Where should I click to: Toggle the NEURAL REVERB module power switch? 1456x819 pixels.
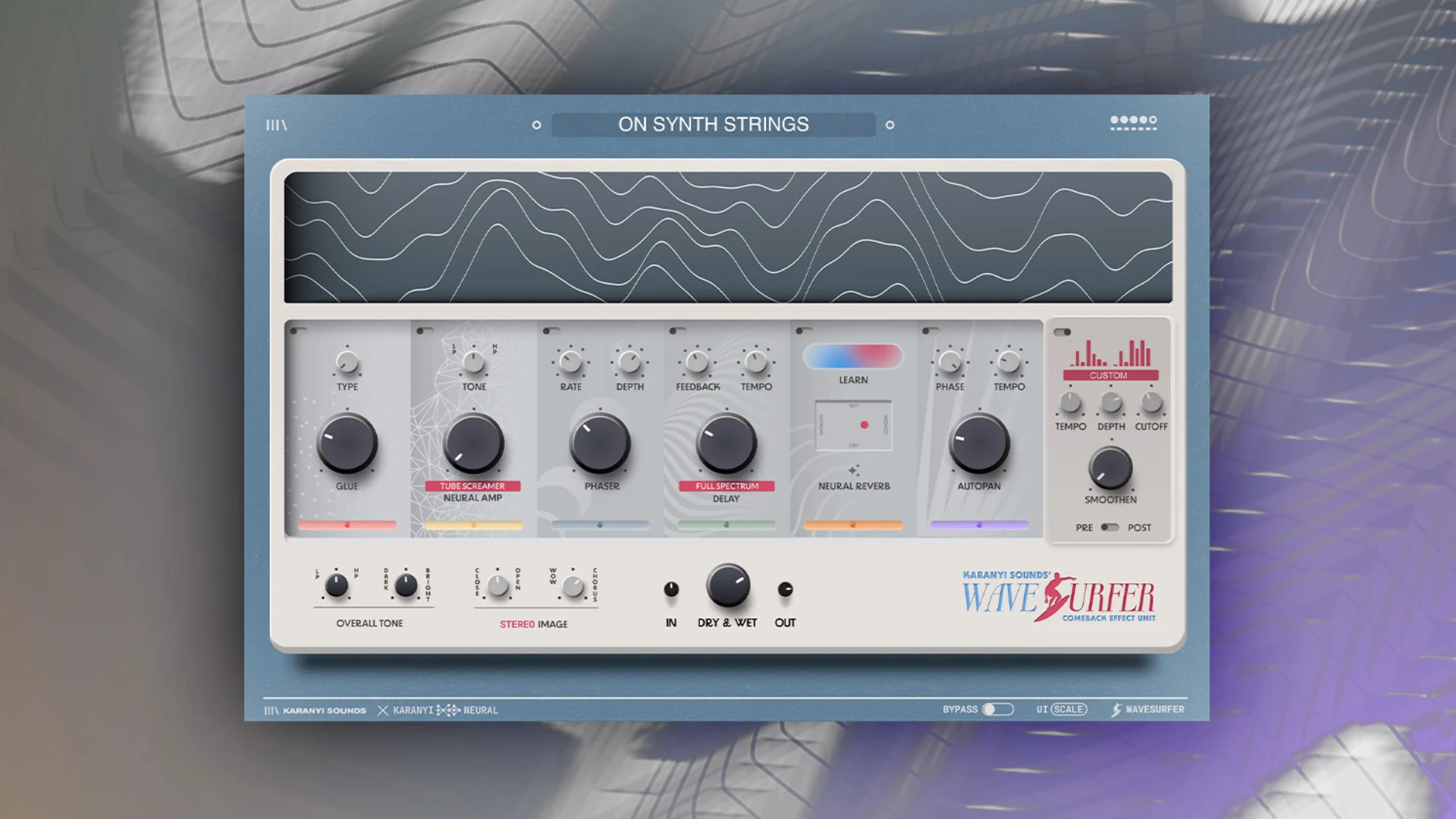tap(804, 331)
